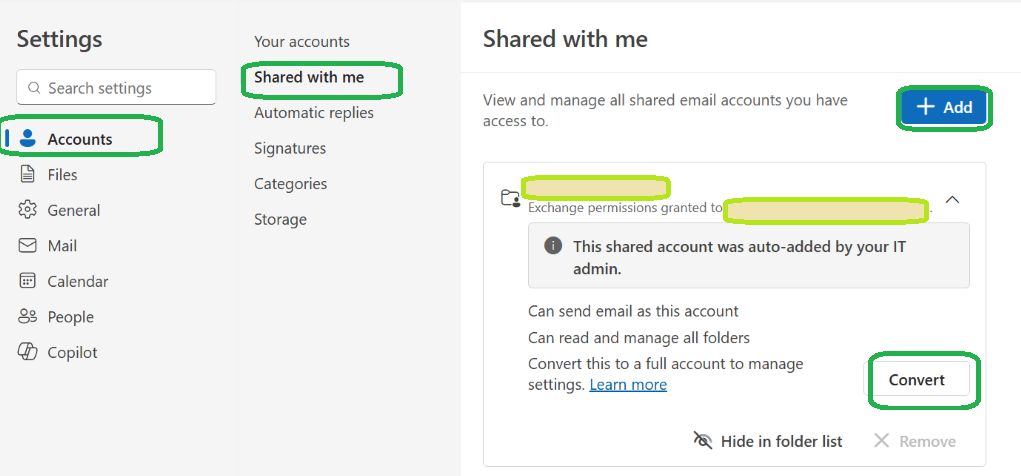Click the 'Shared with me' page heading

[565, 39]
